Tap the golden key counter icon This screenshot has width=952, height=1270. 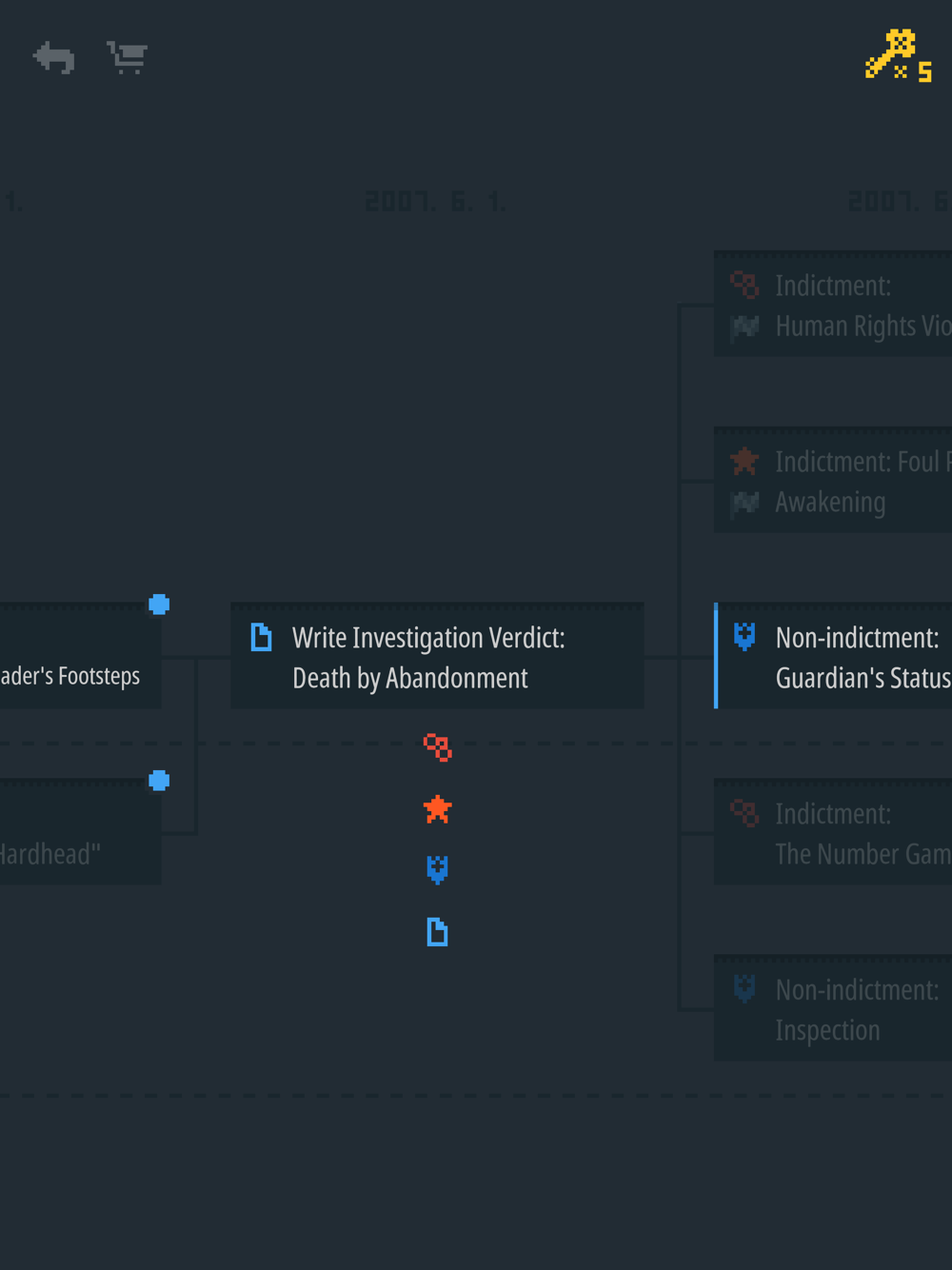coord(898,56)
